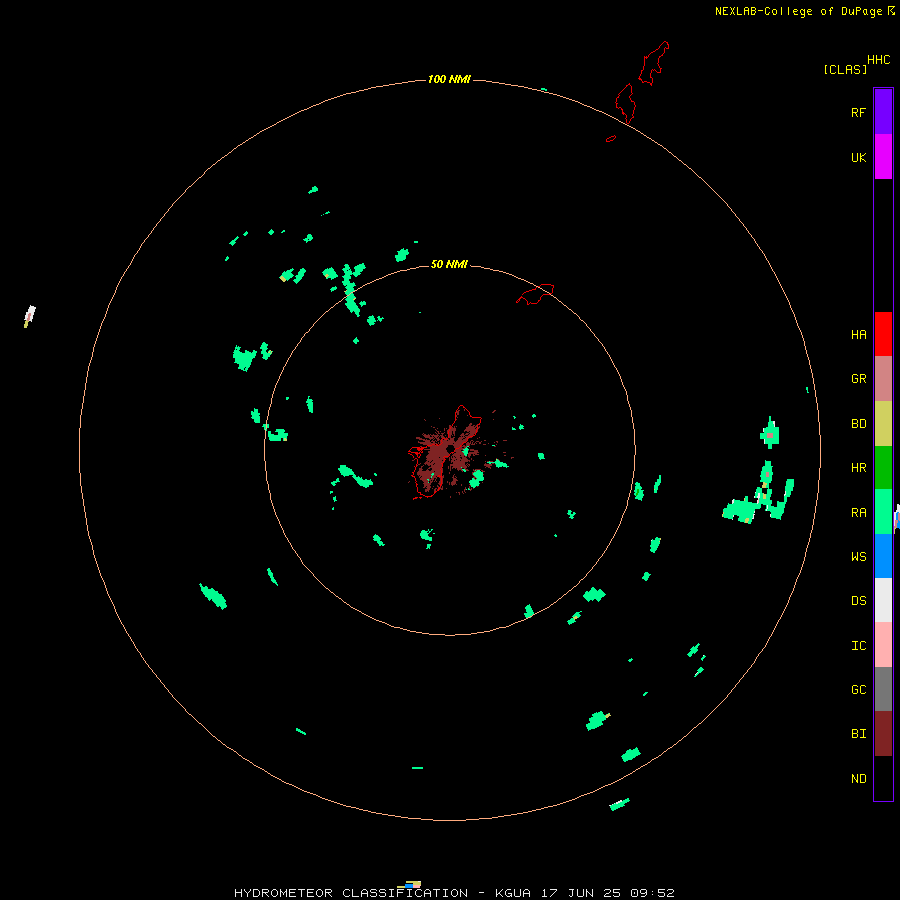Click the HR legend label

[858, 468]
